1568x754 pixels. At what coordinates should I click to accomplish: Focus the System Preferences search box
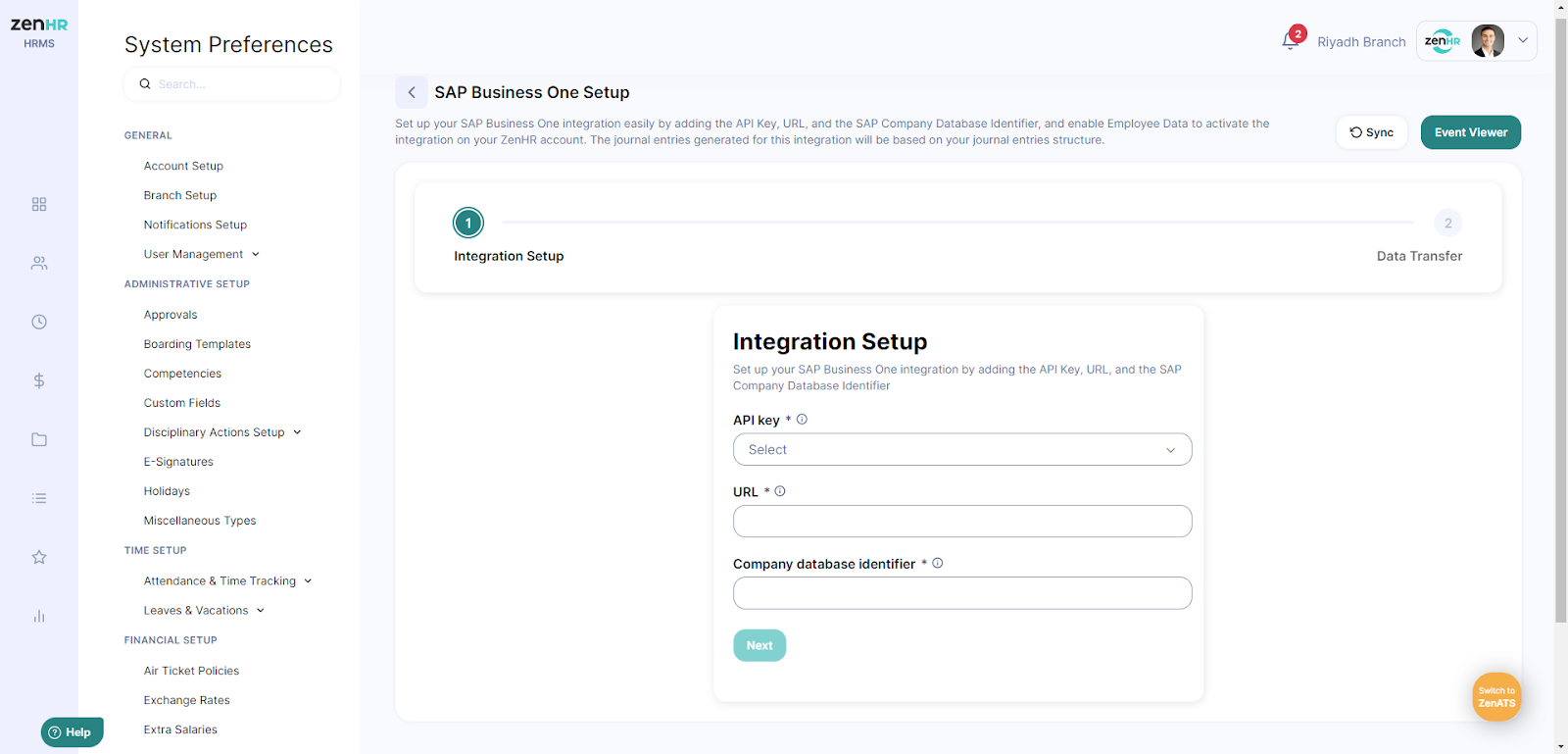coord(232,84)
